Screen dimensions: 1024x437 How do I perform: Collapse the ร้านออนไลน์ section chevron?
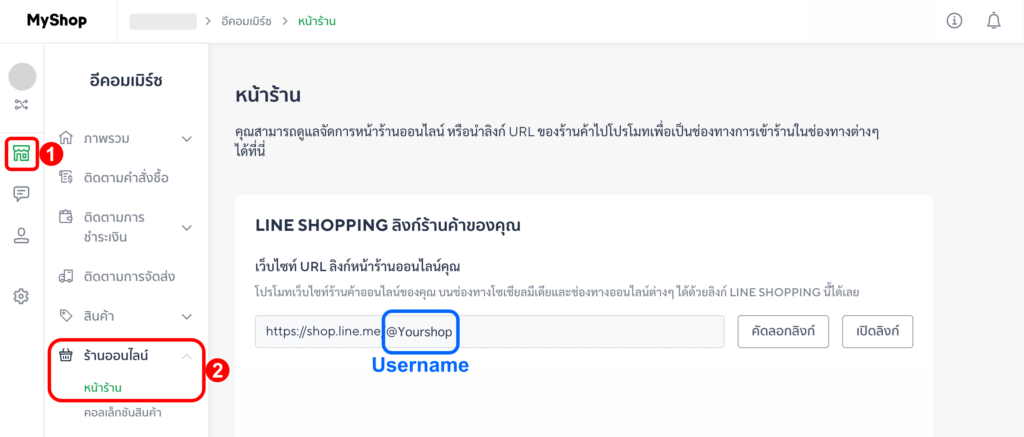click(x=186, y=355)
